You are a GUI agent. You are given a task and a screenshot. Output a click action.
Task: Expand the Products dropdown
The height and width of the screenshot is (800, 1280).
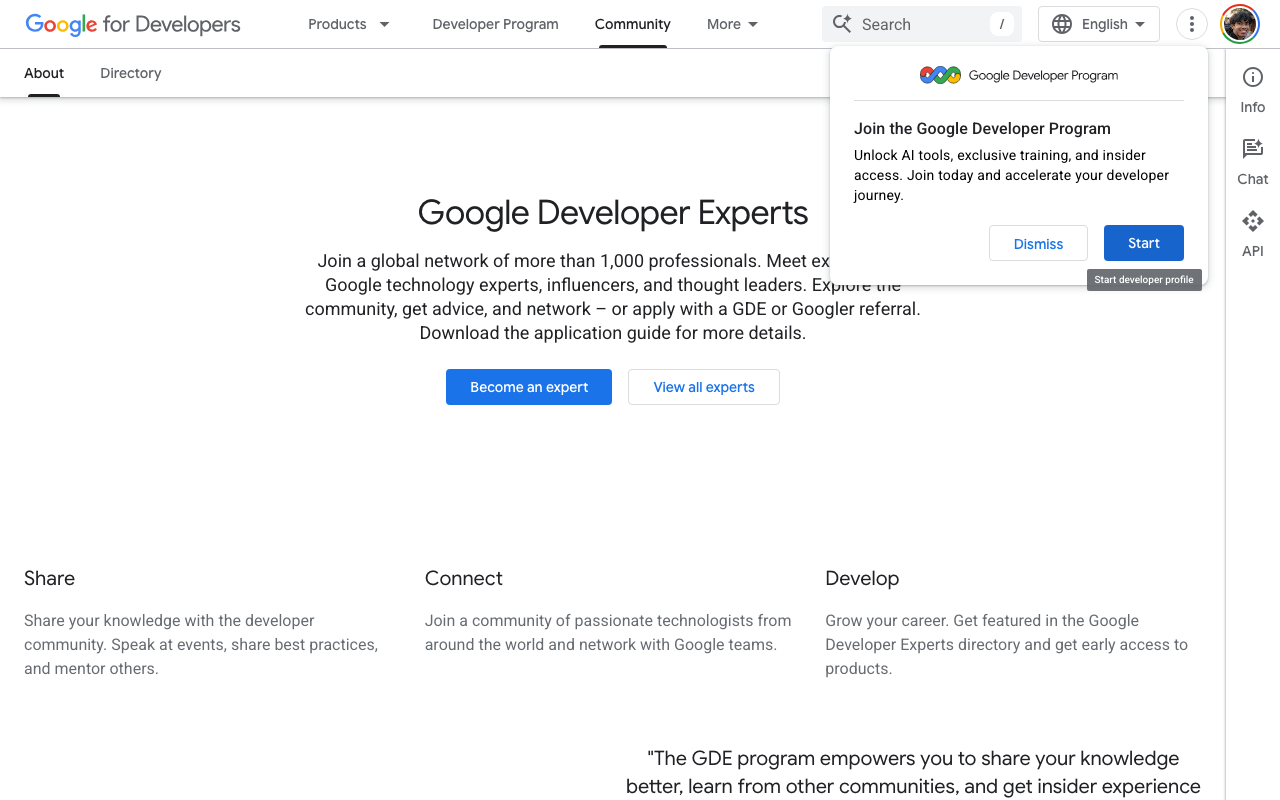click(348, 24)
